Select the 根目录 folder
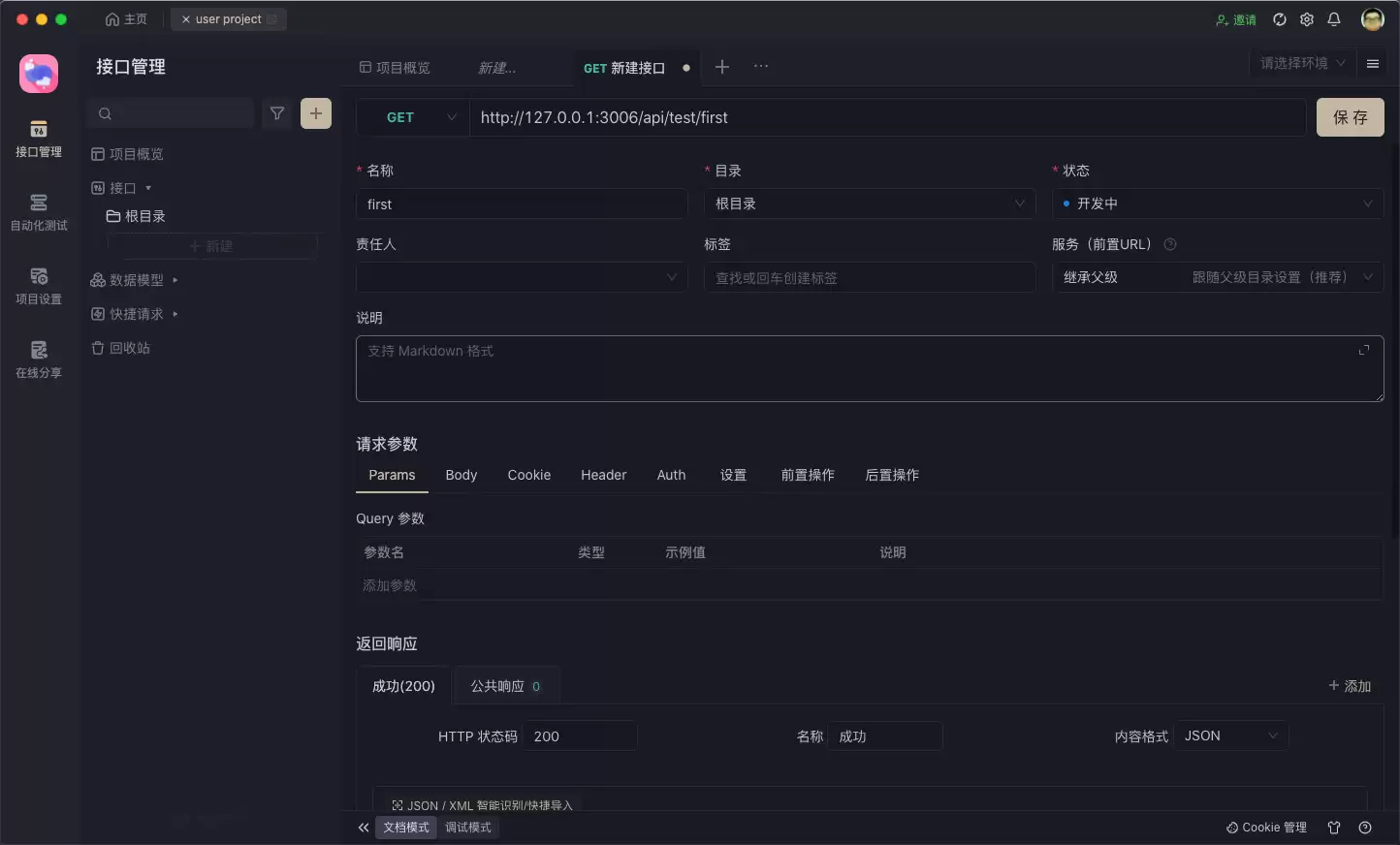This screenshot has height=845, width=1400. coord(136,216)
